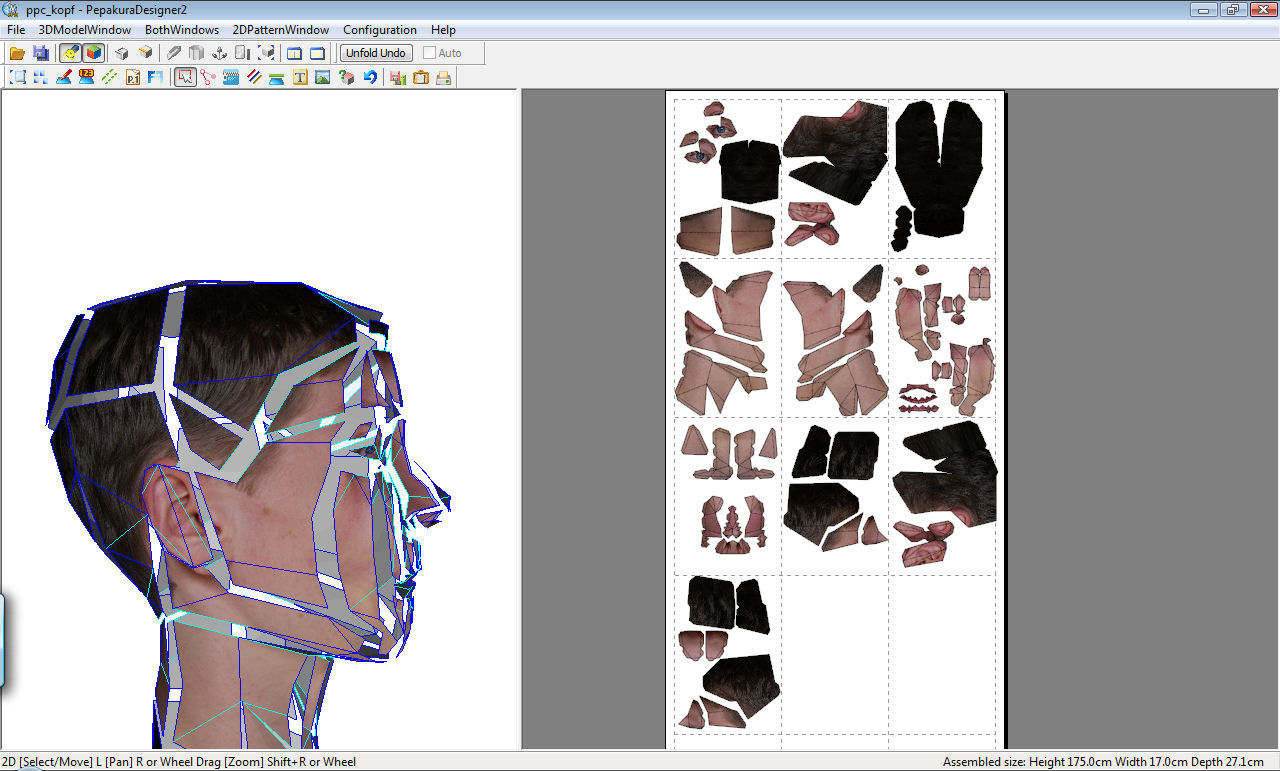The width and height of the screenshot is (1280, 771).
Task: Click the red pen over blue surface icon
Action: 64,77
